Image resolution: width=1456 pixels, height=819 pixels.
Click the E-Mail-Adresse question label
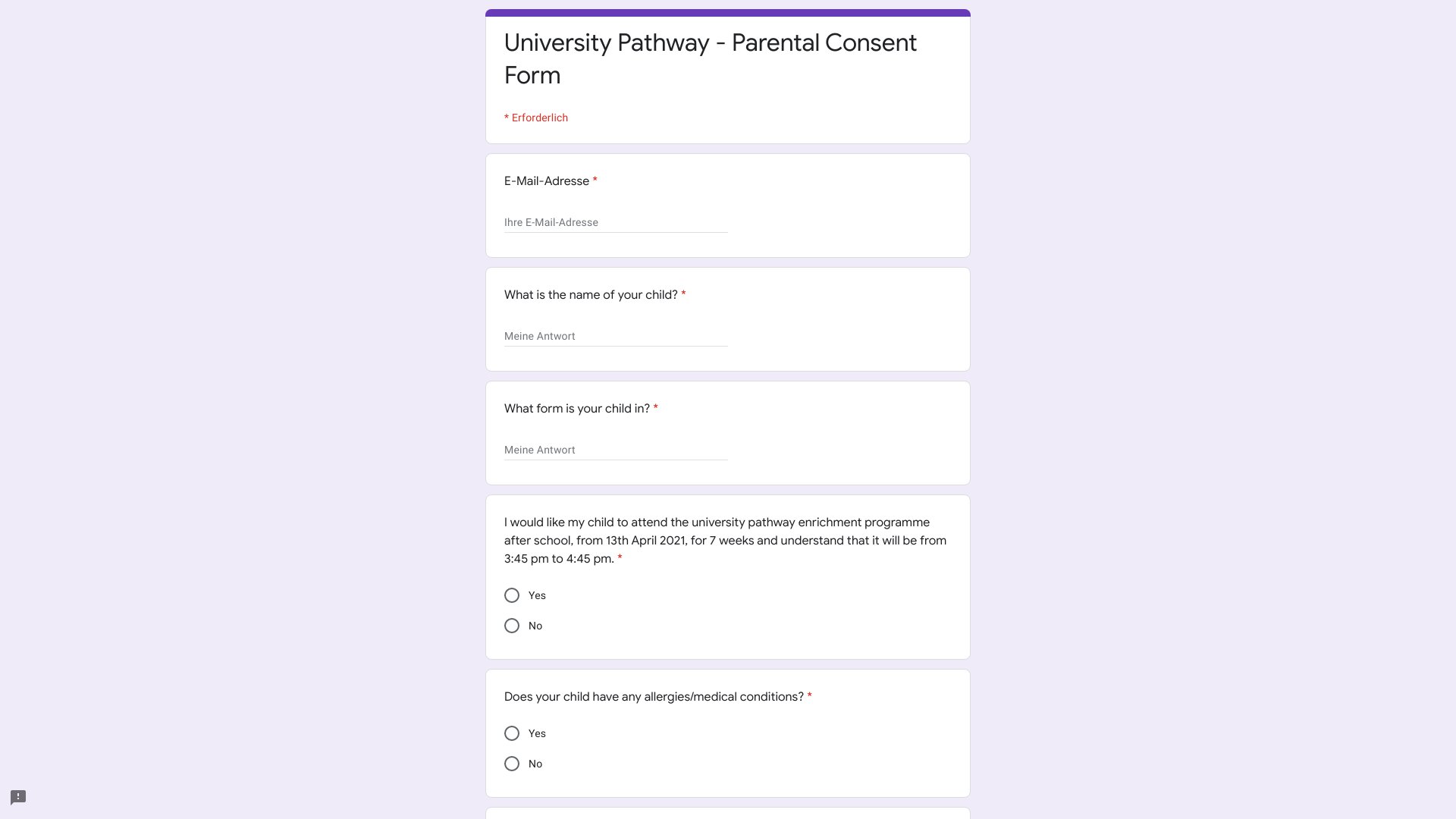547,181
